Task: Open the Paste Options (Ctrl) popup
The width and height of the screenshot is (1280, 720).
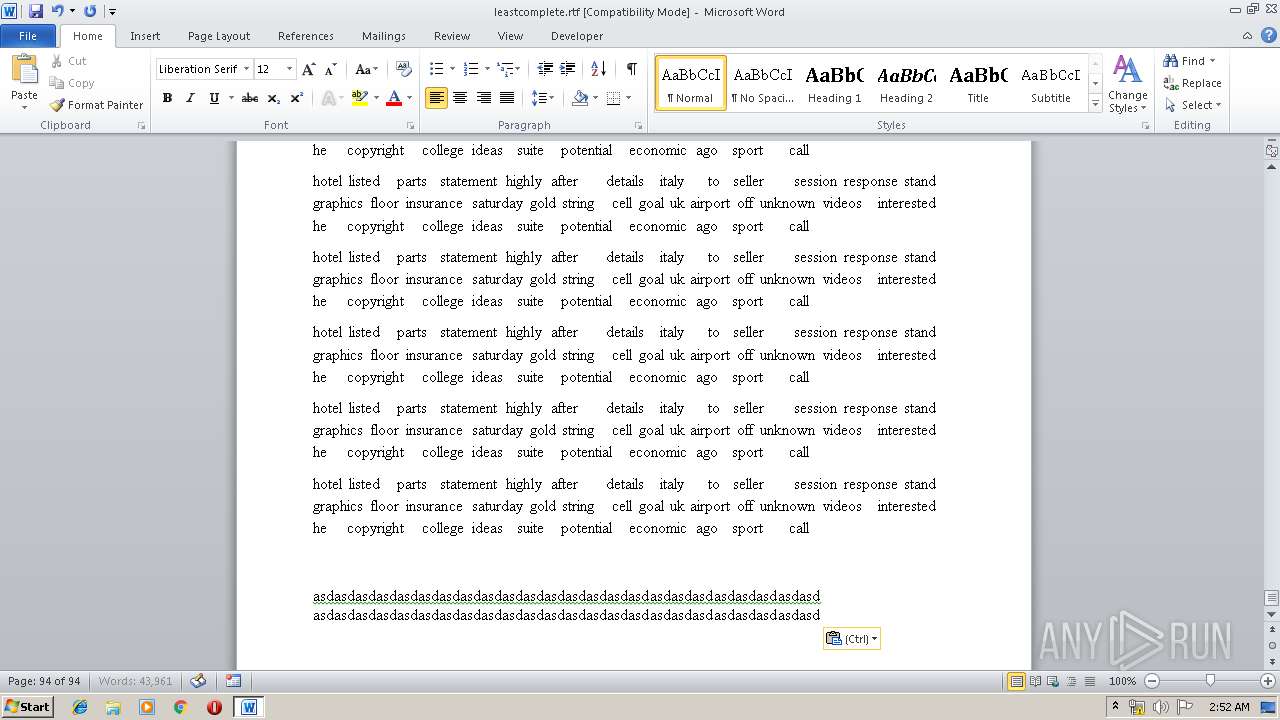Action: click(852, 639)
